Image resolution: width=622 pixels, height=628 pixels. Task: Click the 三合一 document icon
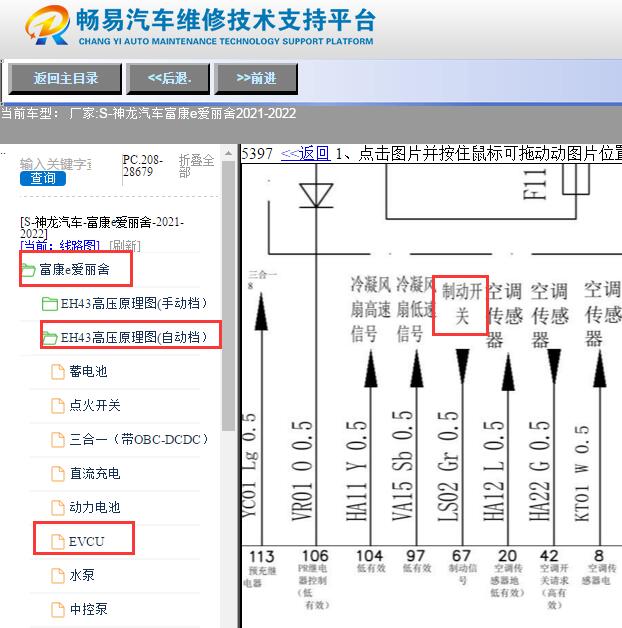(58, 440)
